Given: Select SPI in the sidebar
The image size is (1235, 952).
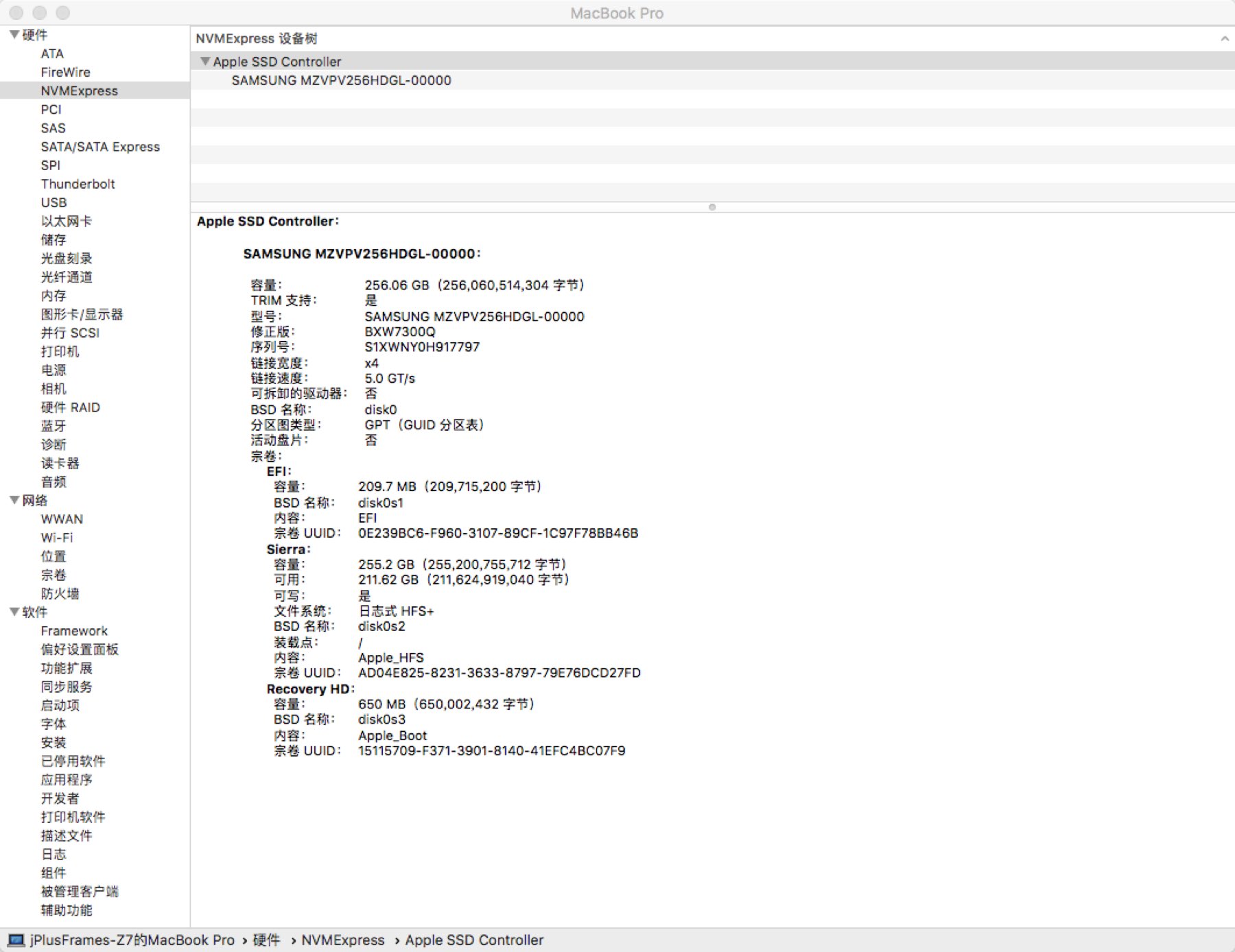Looking at the screenshot, I should tap(50, 165).
